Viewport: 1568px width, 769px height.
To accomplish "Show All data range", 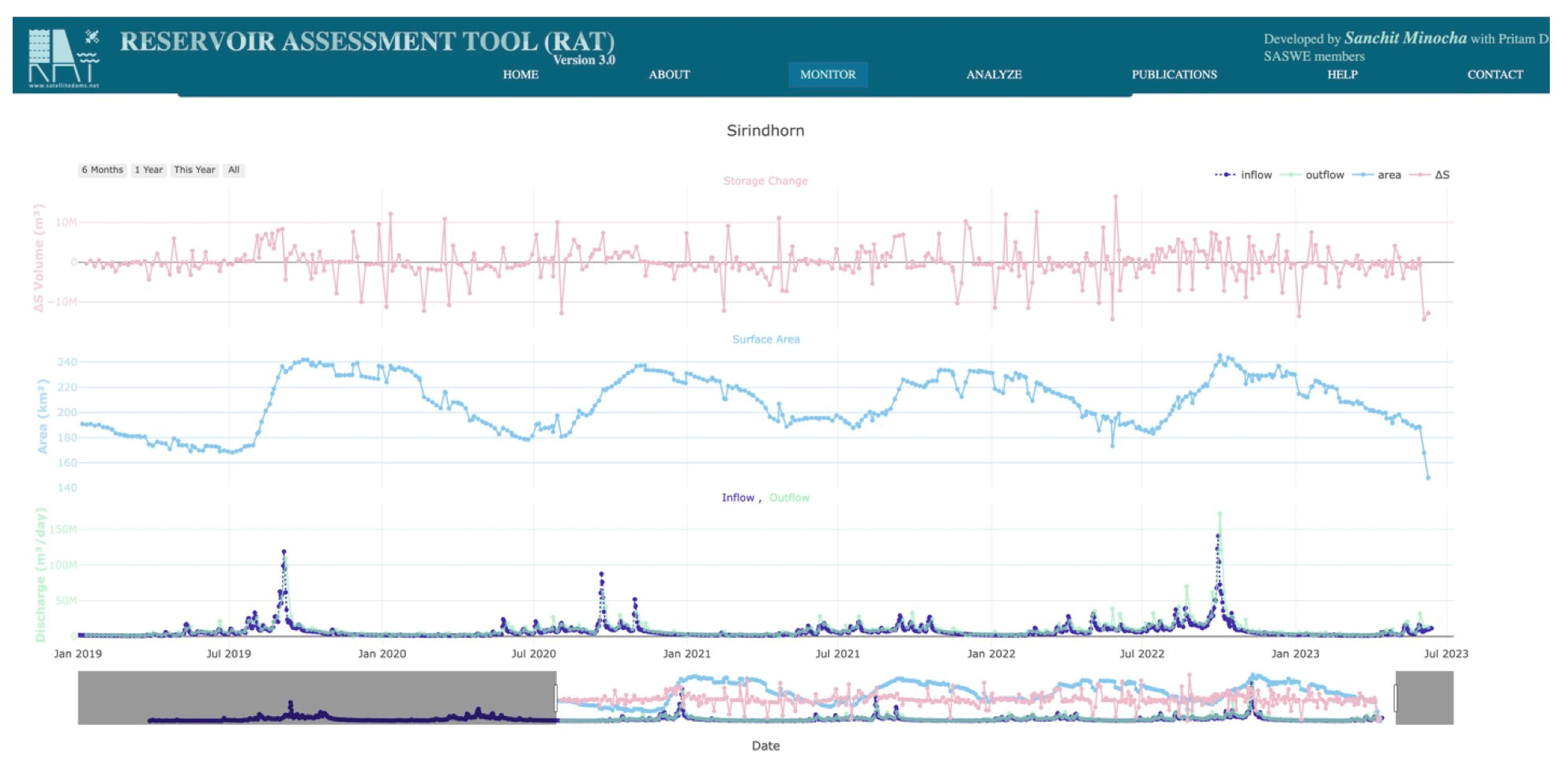I will pos(234,171).
